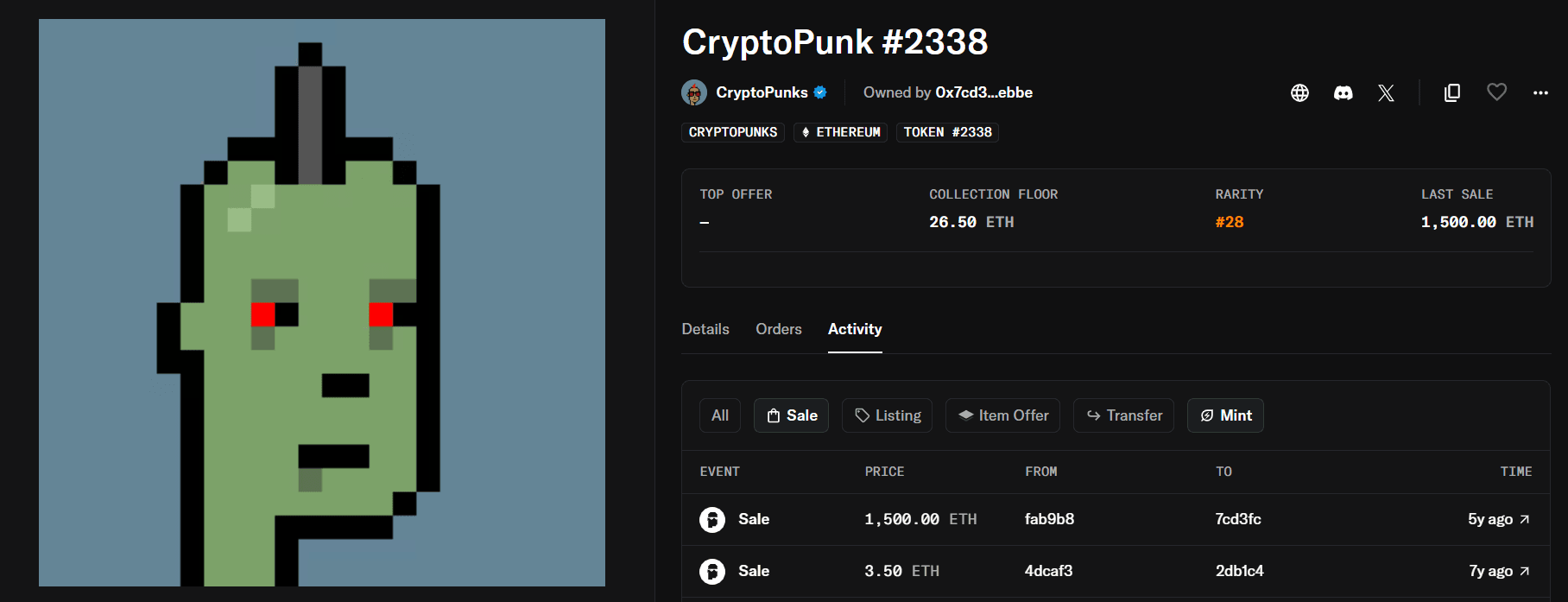1568x602 pixels.
Task: Click the PRICE column header
Action: pyautogui.click(x=884, y=472)
